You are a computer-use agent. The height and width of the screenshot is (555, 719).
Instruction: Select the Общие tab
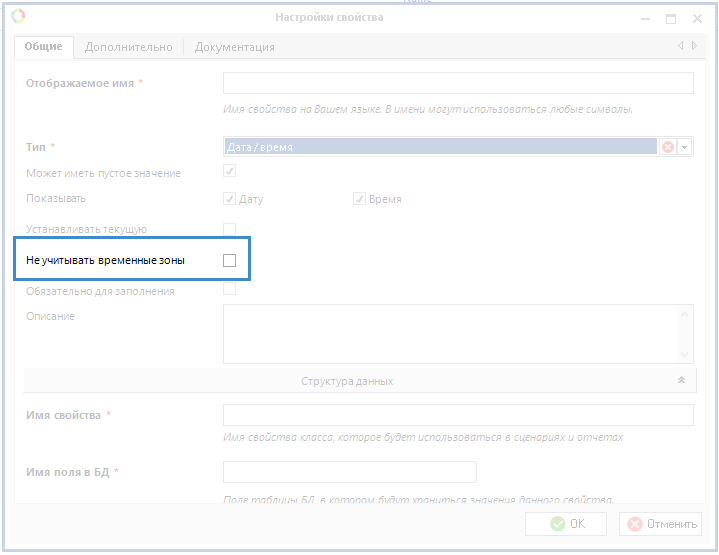(43, 47)
